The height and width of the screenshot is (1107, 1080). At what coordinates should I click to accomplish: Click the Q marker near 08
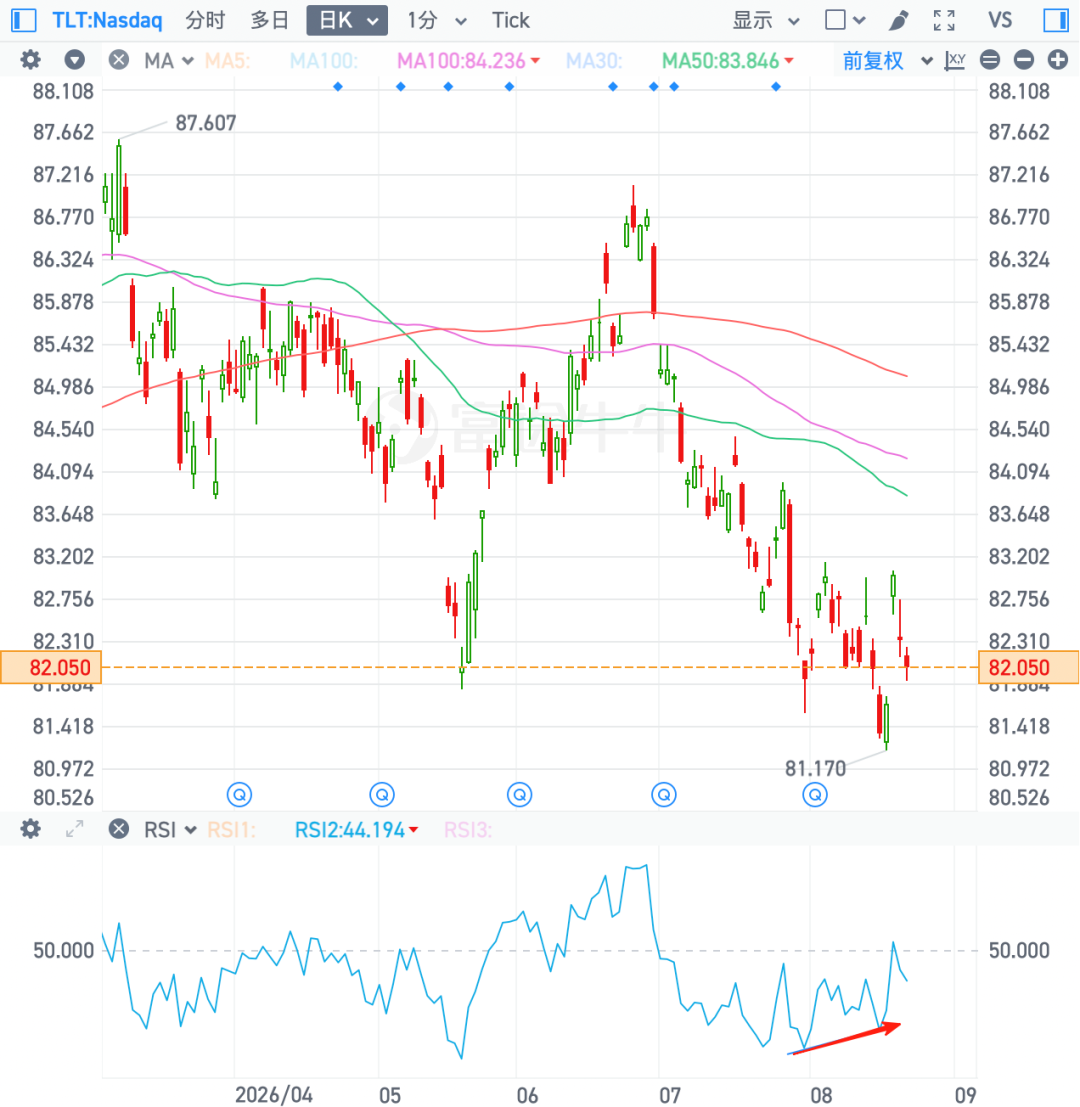[x=815, y=795]
